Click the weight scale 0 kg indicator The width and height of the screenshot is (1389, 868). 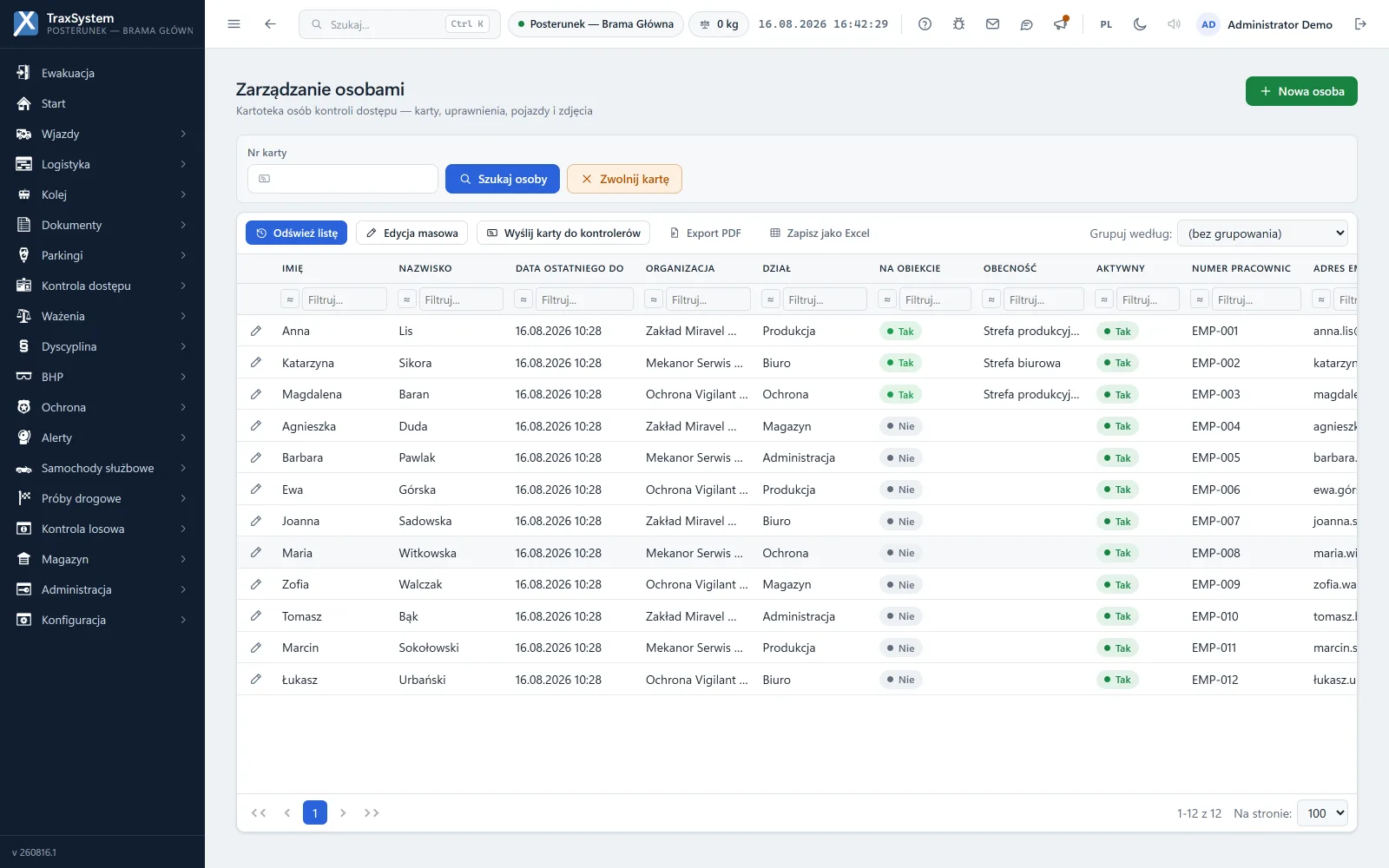click(720, 24)
